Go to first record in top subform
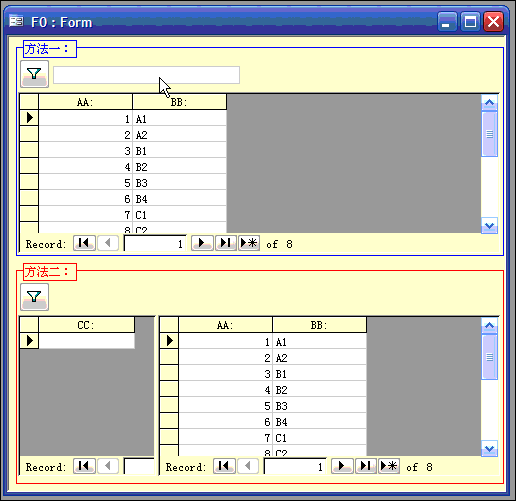516x501 pixels. point(84,243)
